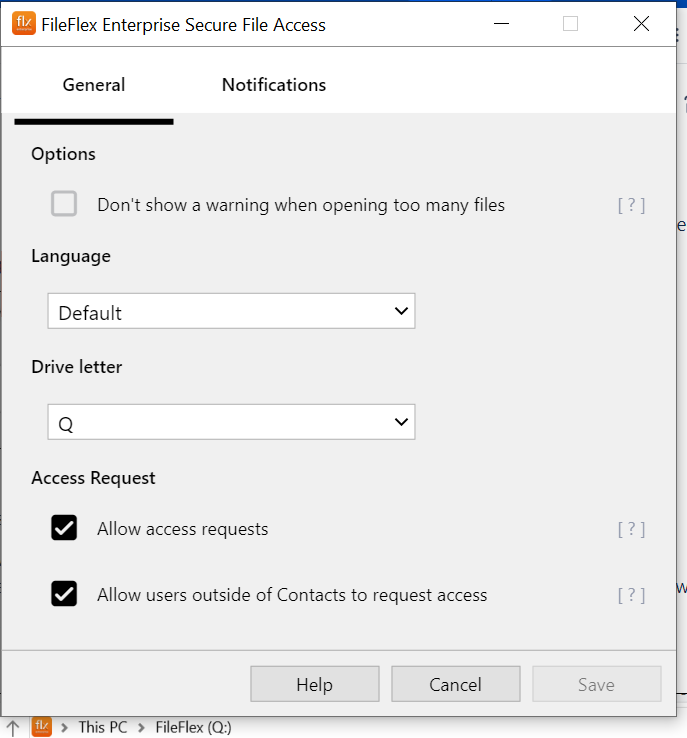Click the window title FileFlex Enterprise Secure File Access
Viewport: 687px width, 738px height.
pyautogui.click(x=184, y=25)
